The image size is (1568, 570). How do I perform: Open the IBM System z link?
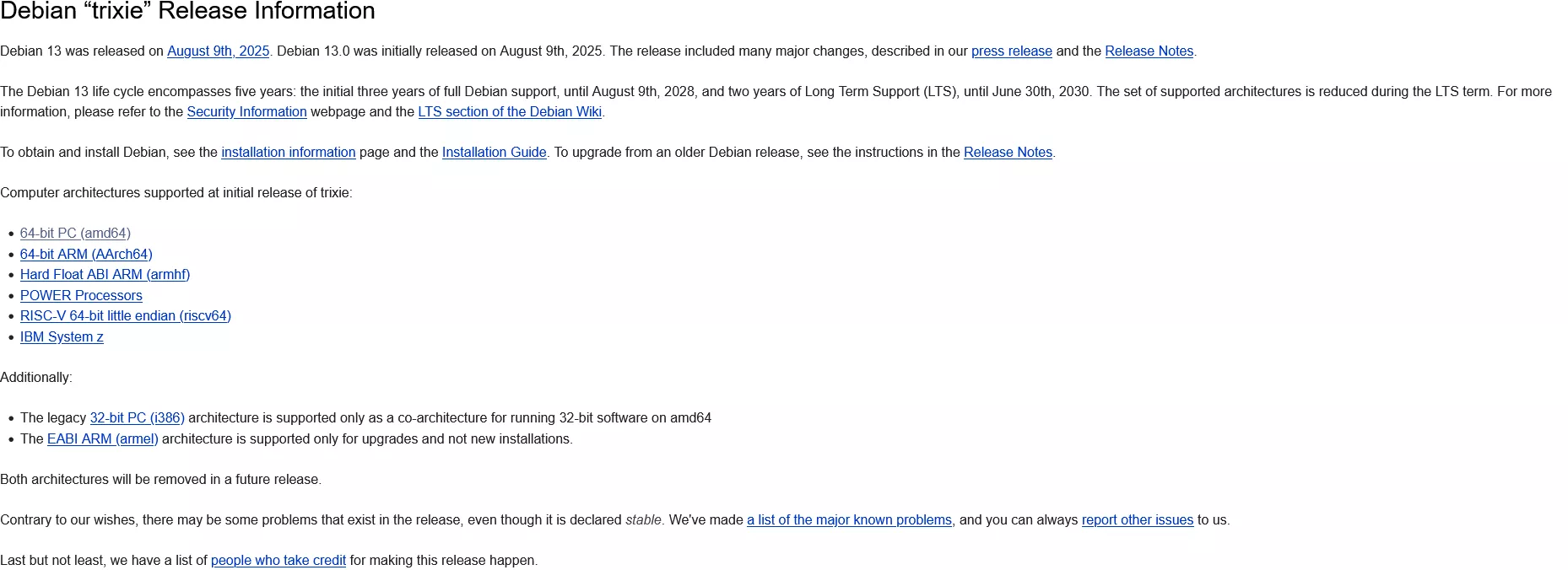click(62, 337)
